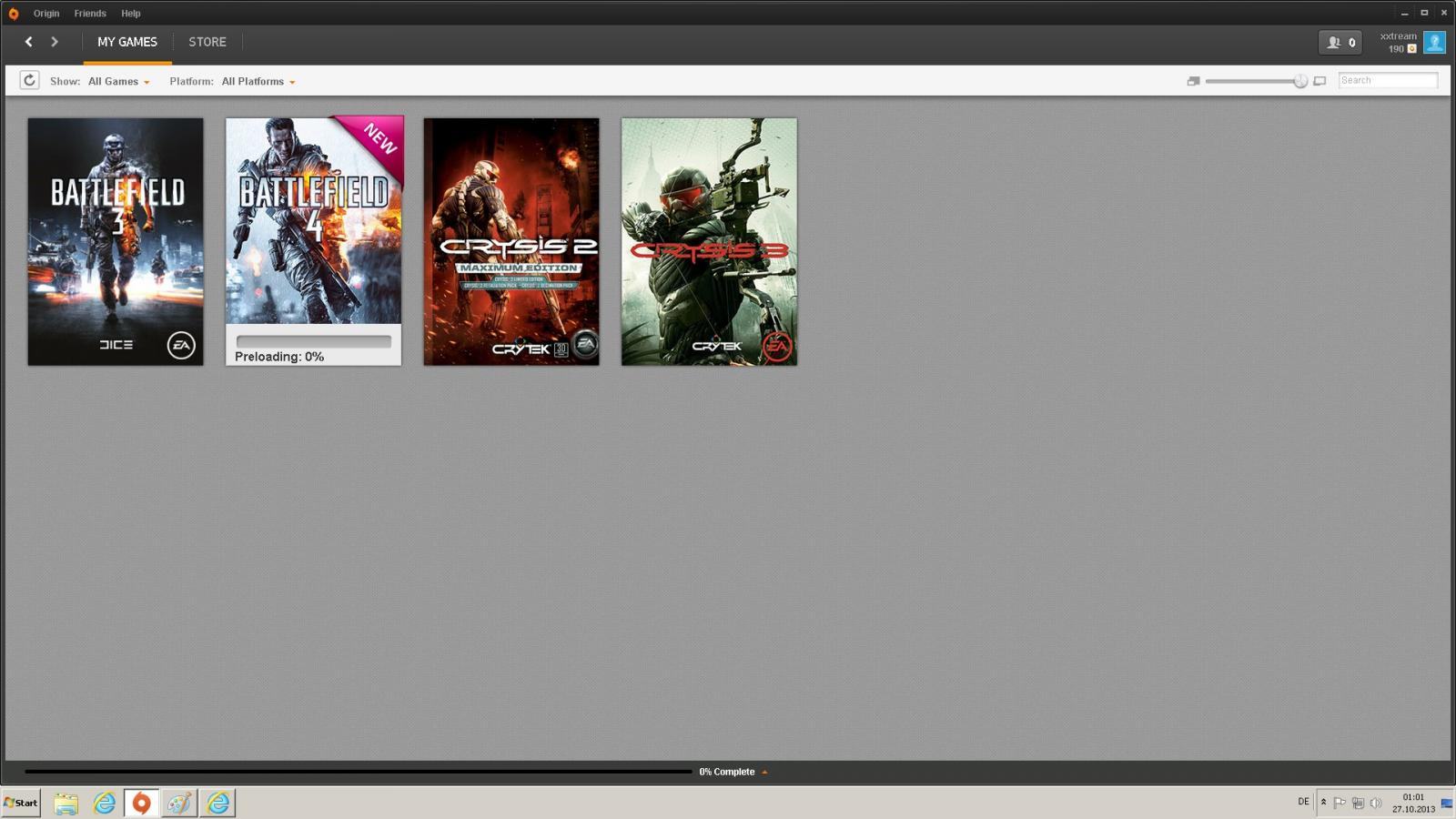Viewport: 1456px width, 819px height.
Task: Click the box art size slider
Action: (1257, 81)
